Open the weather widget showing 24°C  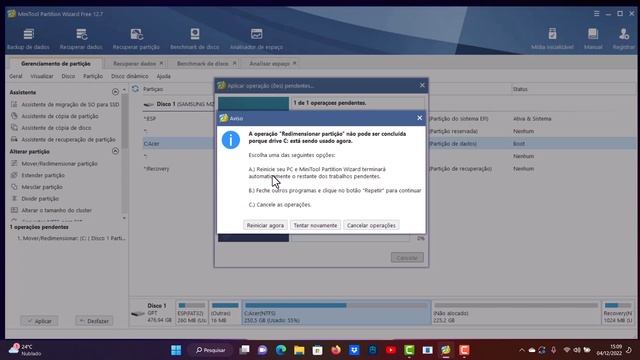[25, 350]
